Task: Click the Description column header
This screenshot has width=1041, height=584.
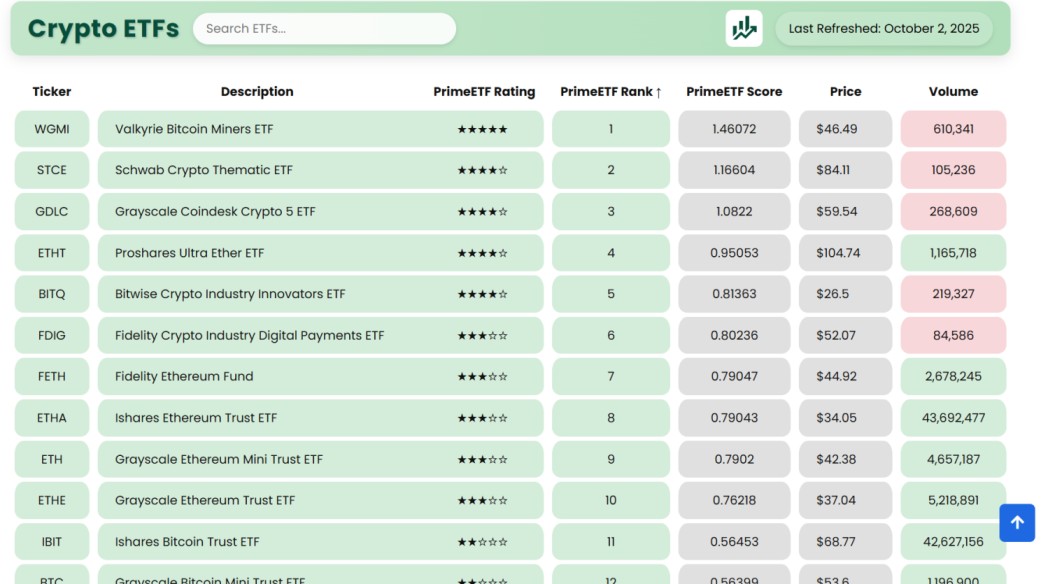Action: [x=257, y=92]
